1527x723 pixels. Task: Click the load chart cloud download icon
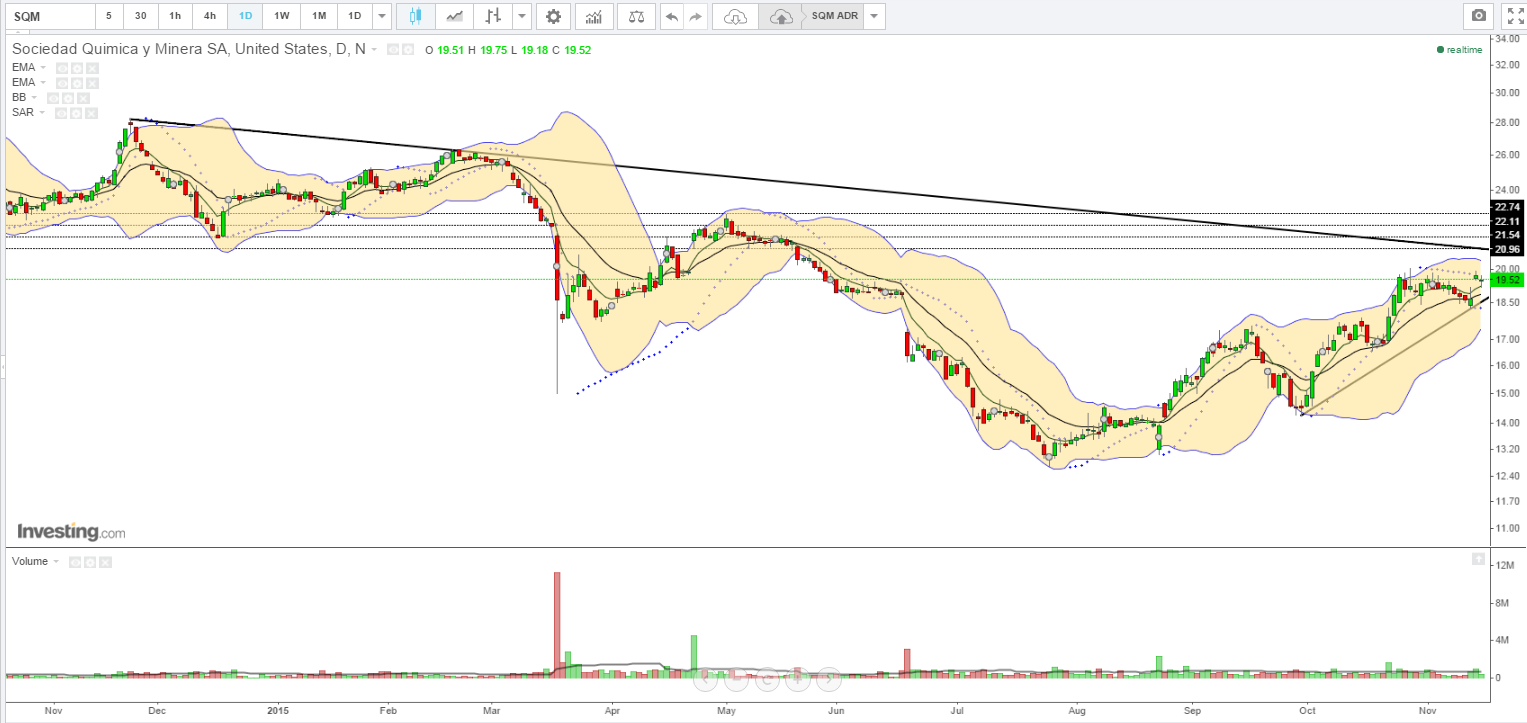pos(735,16)
